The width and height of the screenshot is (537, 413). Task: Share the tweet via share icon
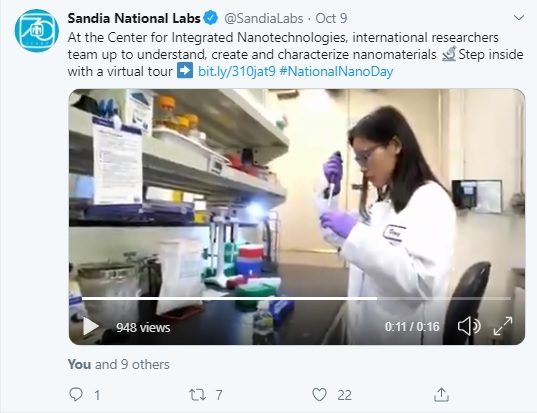pos(441,395)
